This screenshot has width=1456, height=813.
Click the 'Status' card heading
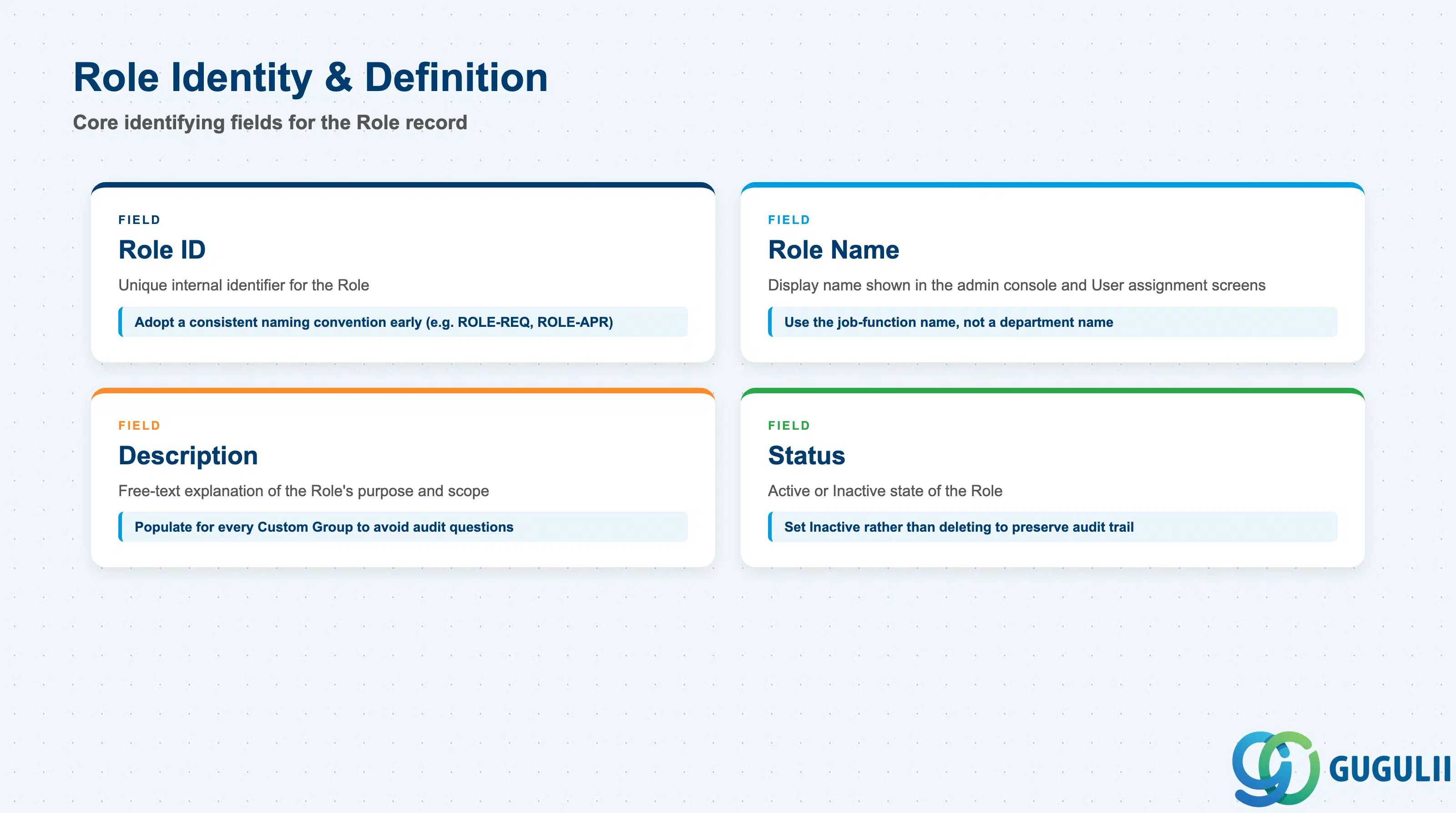(x=806, y=455)
